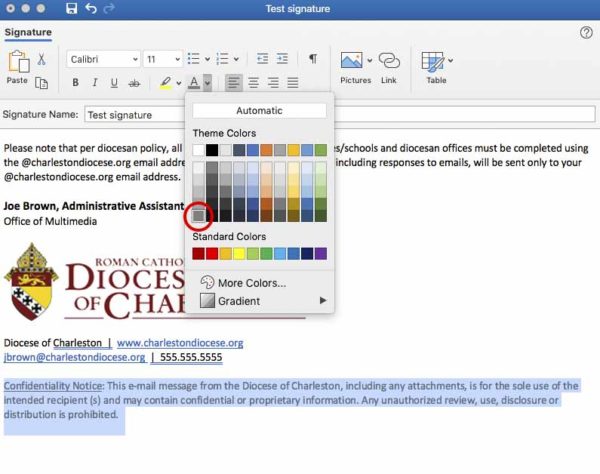Open the Help question mark icon
Viewport: 600px width, 474px height.
586,33
